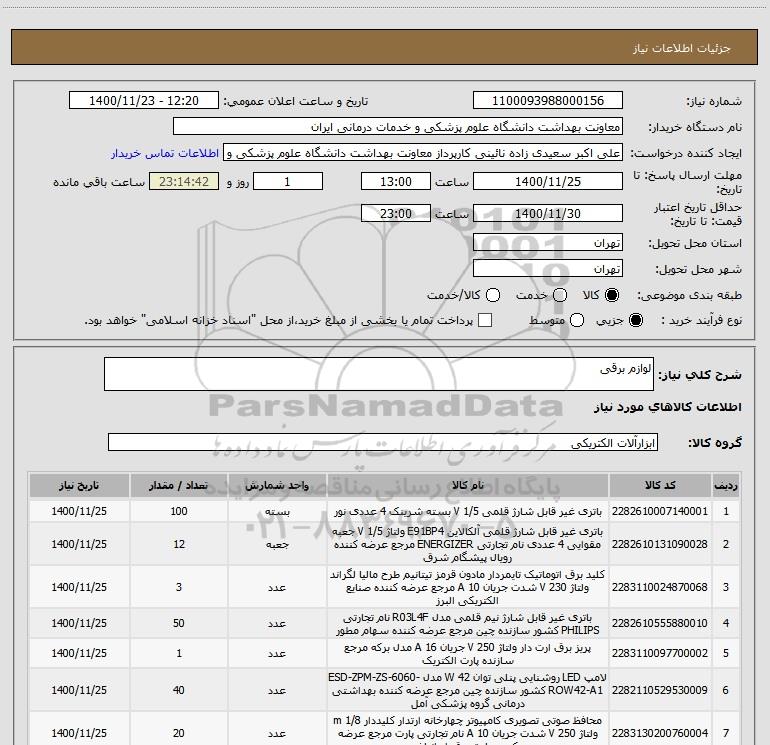This screenshot has height=745, width=770.
Task: Select the 'خدمت' radio button
Action: tap(560, 295)
